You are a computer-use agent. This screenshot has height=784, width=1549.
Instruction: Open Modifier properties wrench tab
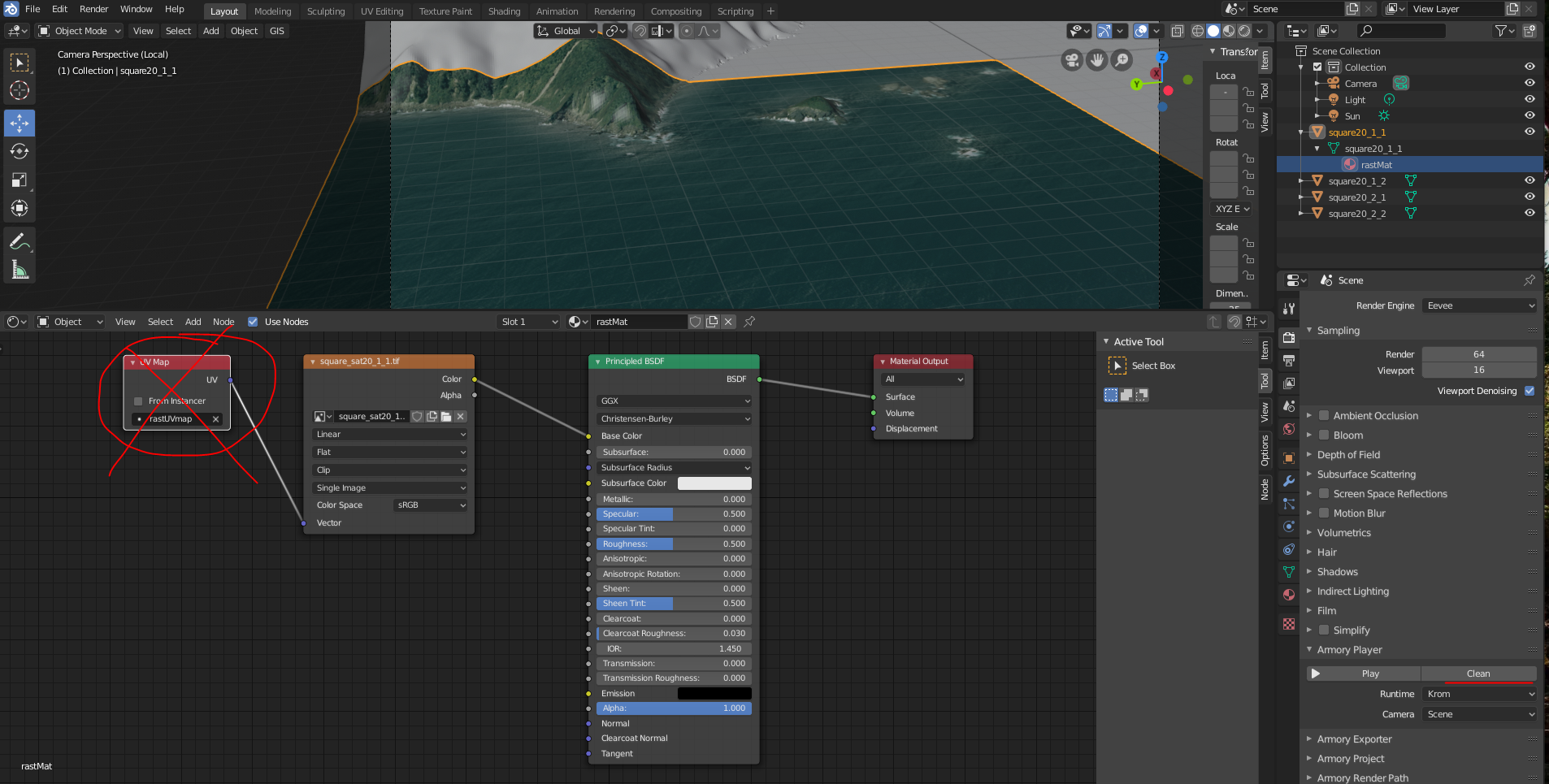[1289, 481]
